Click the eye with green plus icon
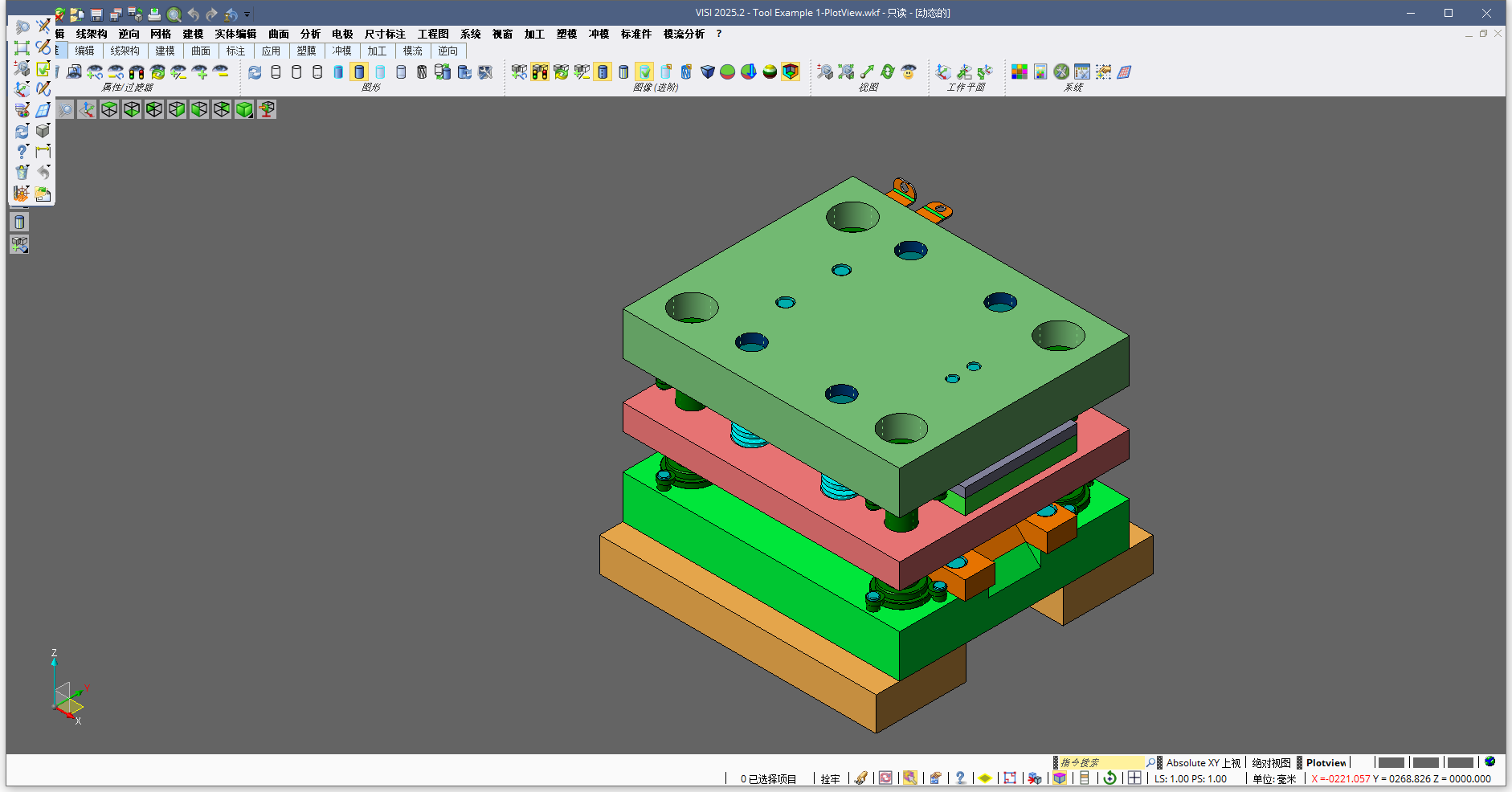Viewport: 1512px width, 792px height. 199,72
